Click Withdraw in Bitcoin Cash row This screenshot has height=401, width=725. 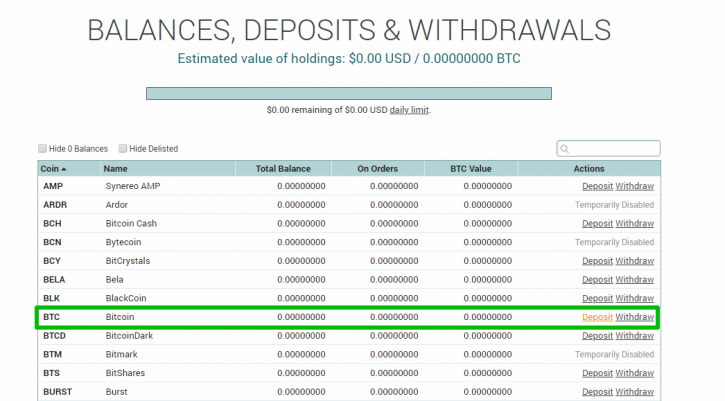click(634, 223)
